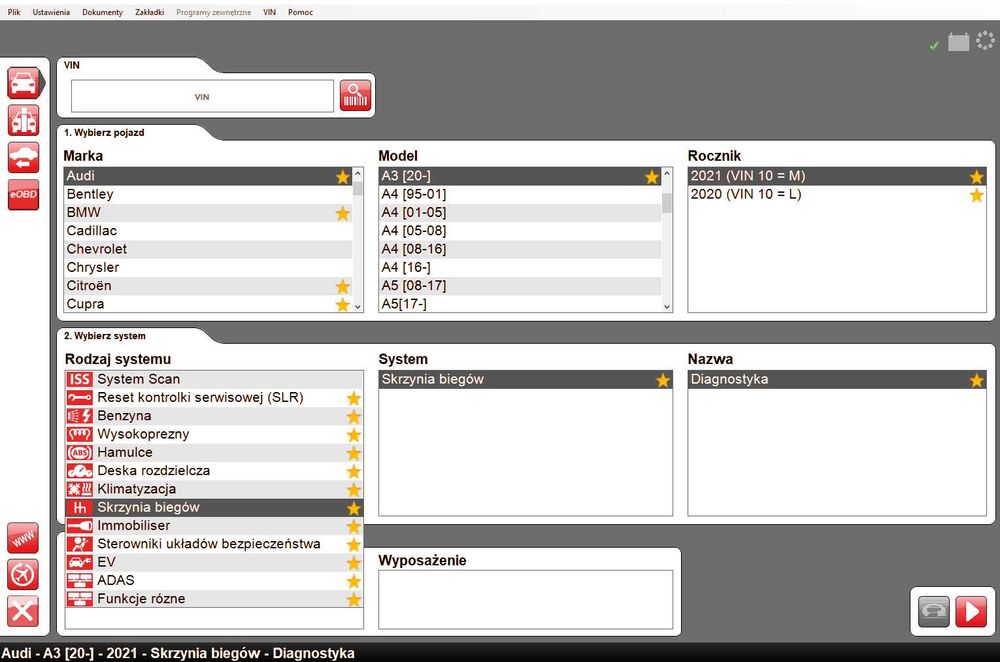Toggle favorite star for 2020 year
Image resolution: width=1000 pixels, height=662 pixels.
tap(976, 195)
